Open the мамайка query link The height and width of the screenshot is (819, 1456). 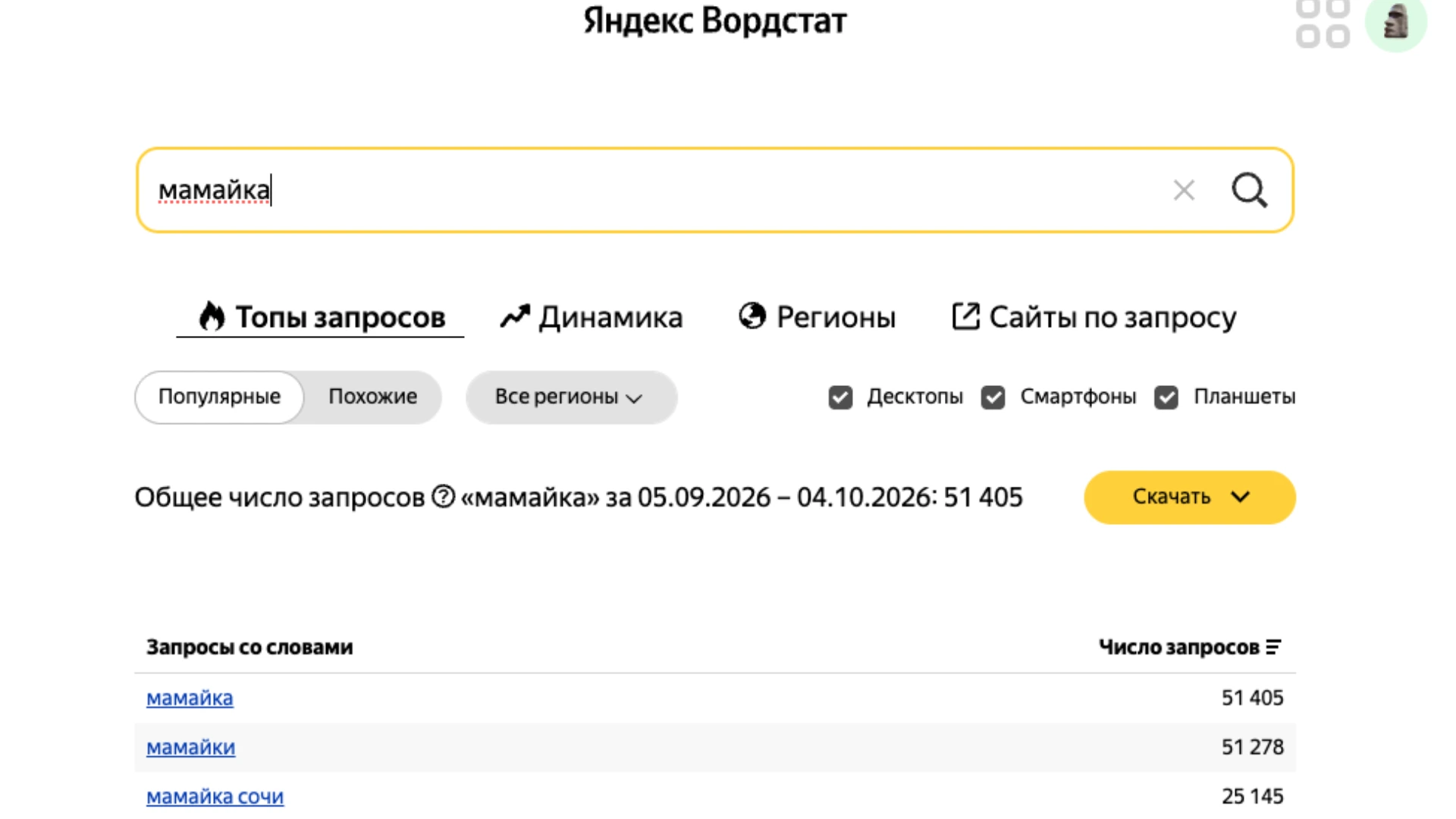click(190, 698)
